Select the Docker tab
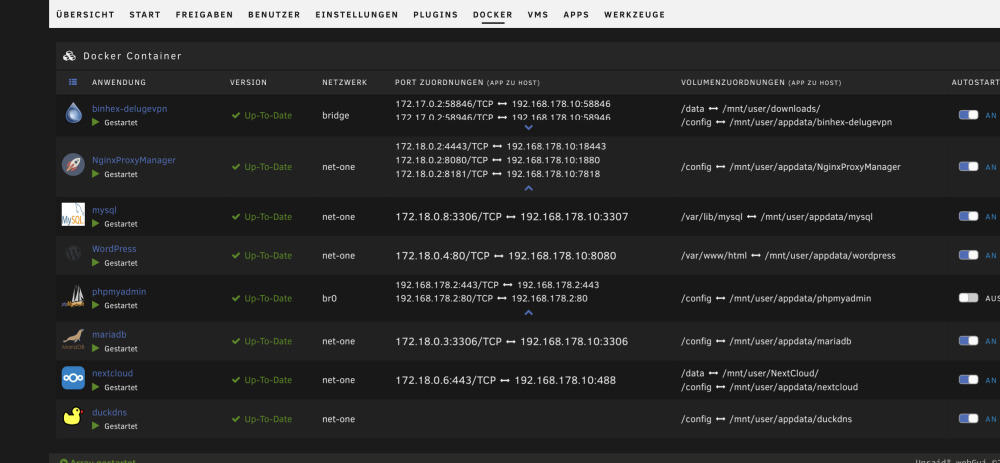Image resolution: width=1000 pixels, height=463 pixels. click(x=493, y=15)
